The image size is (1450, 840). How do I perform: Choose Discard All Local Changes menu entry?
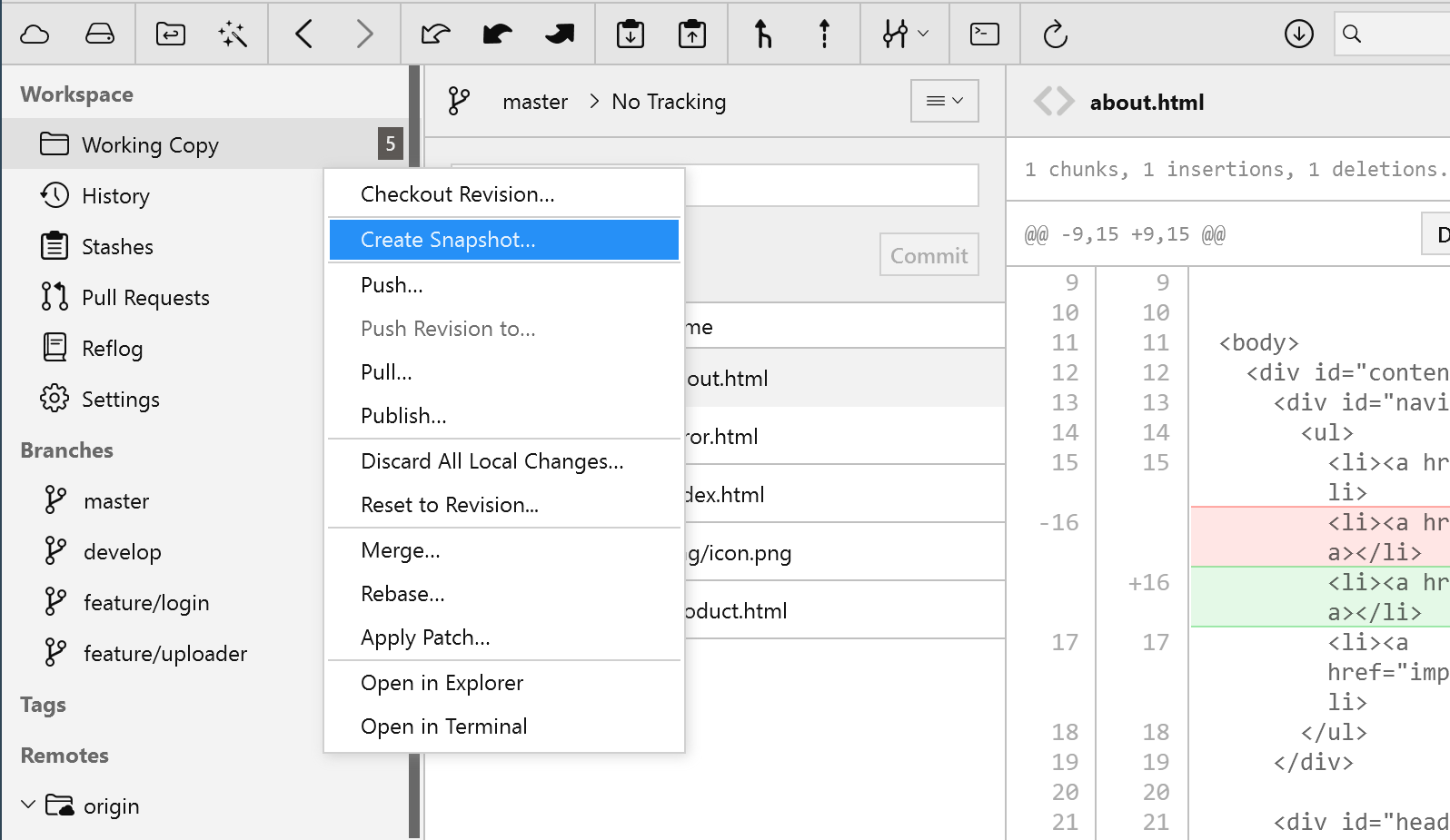click(x=492, y=461)
